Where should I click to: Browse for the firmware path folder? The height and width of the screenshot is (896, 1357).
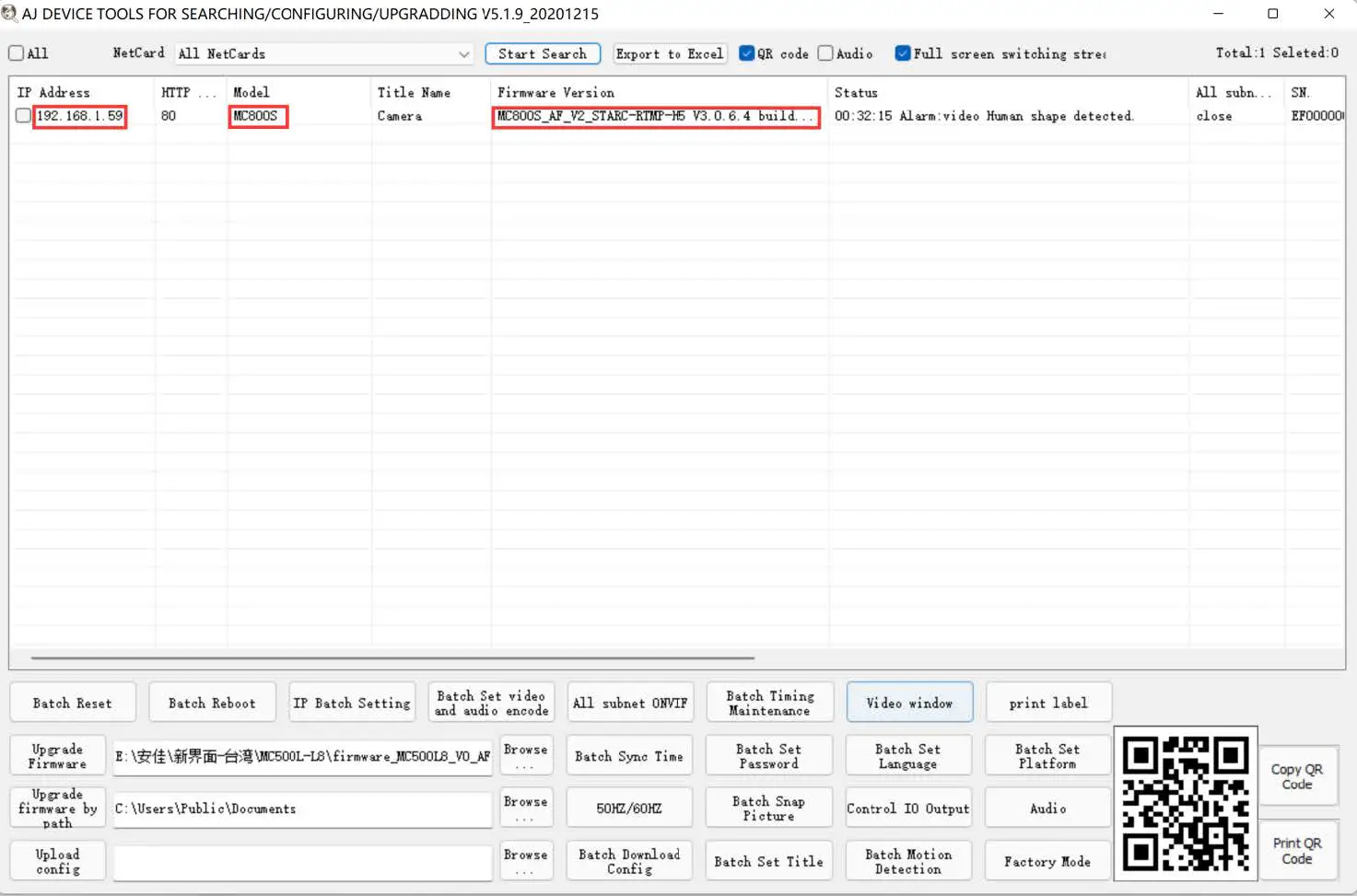(525, 808)
